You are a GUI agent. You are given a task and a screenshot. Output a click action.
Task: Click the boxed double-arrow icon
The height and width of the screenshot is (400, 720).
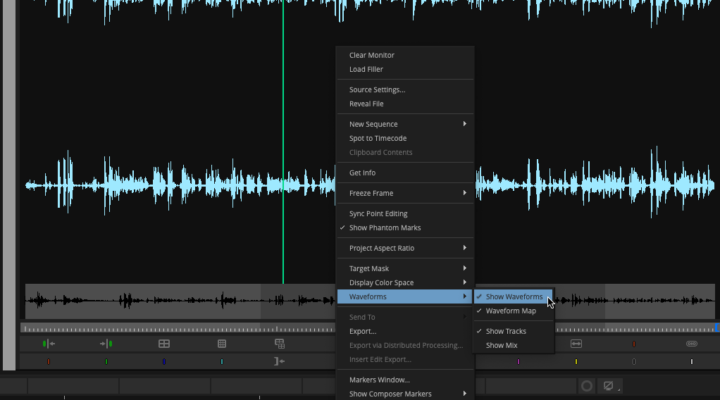coord(576,344)
